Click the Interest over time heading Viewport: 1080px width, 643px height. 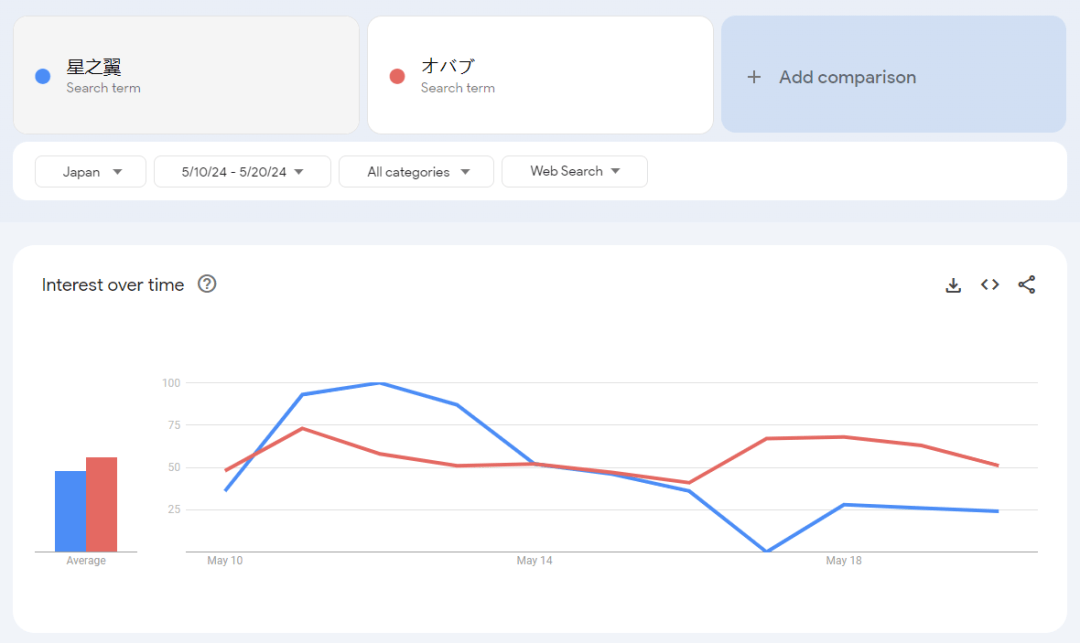(x=113, y=285)
